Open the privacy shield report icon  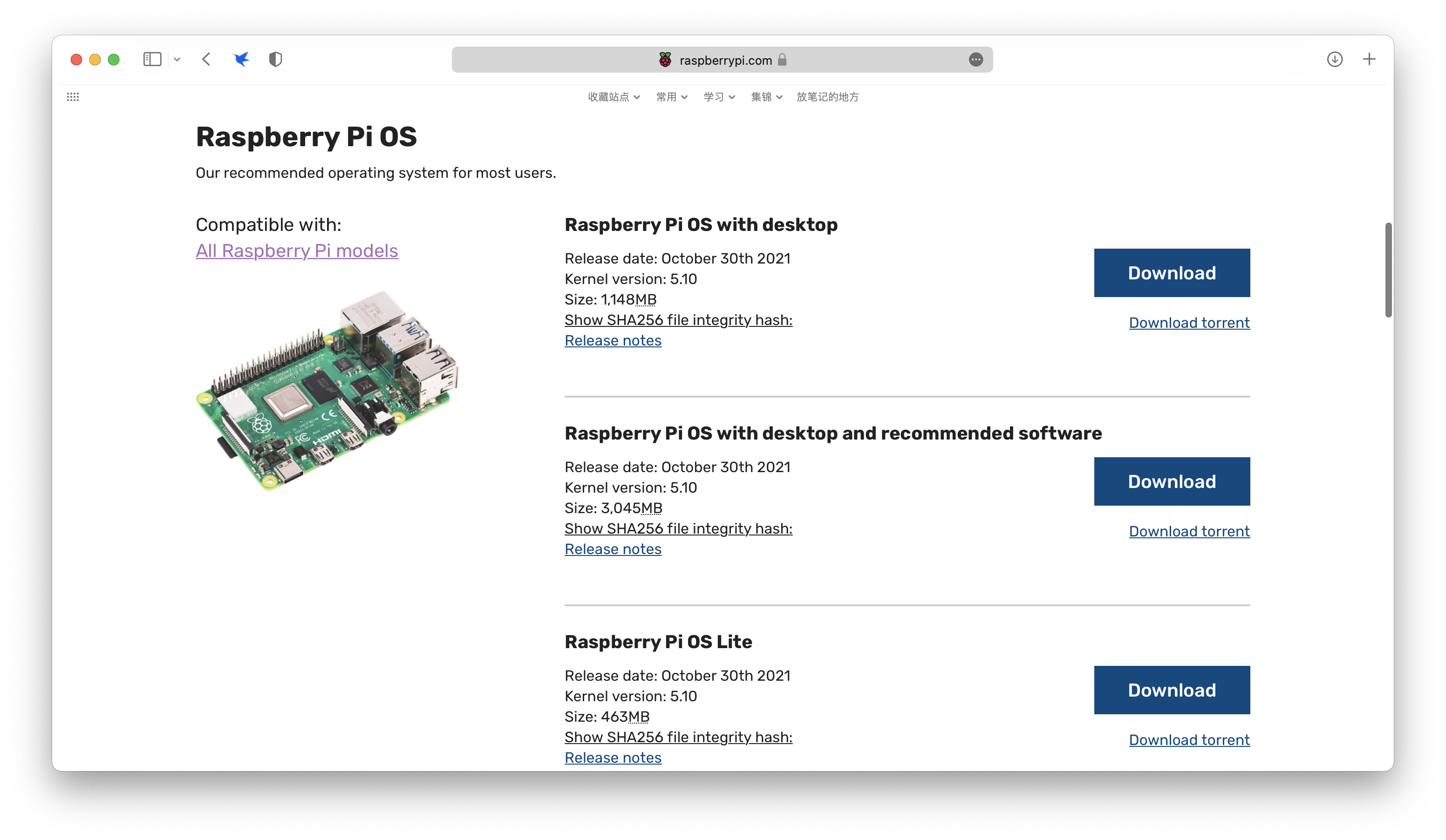pos(275,59)
